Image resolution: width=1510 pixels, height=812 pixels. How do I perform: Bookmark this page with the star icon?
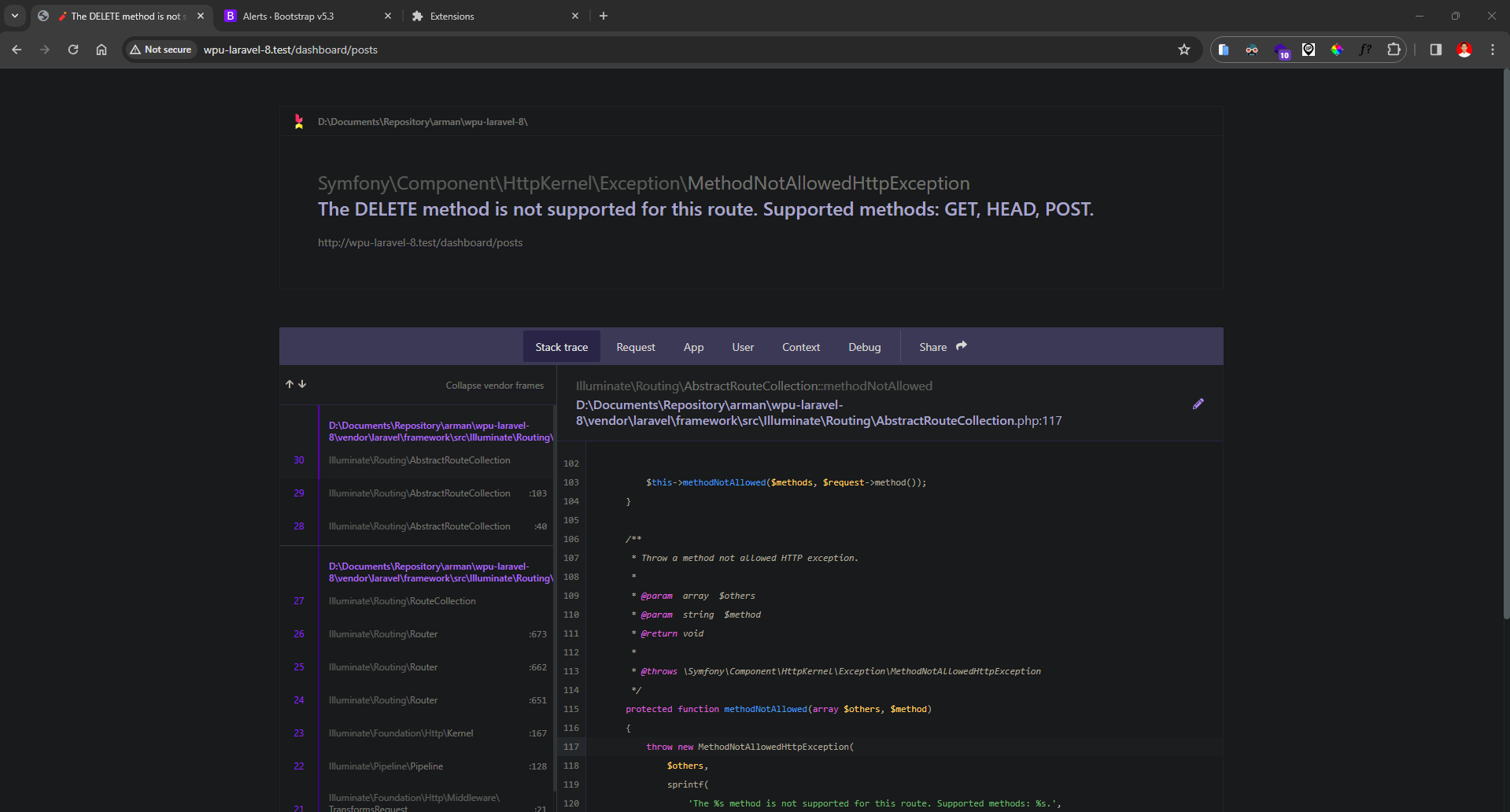point(1183,50)
